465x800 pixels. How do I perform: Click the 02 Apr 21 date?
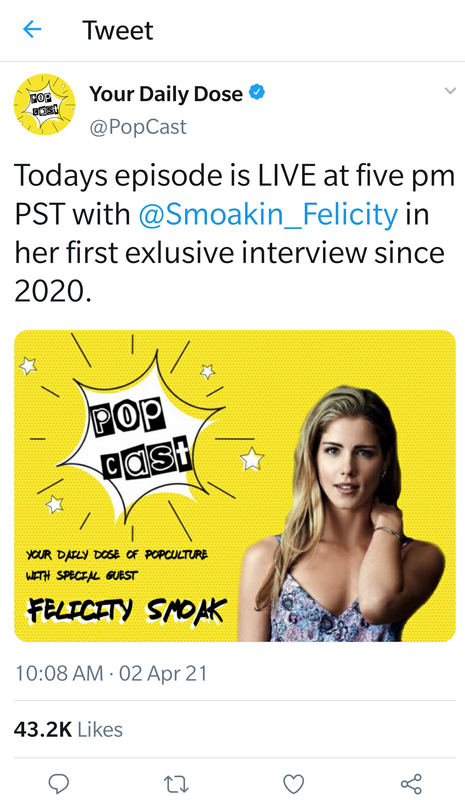click(x=163, y=673)
